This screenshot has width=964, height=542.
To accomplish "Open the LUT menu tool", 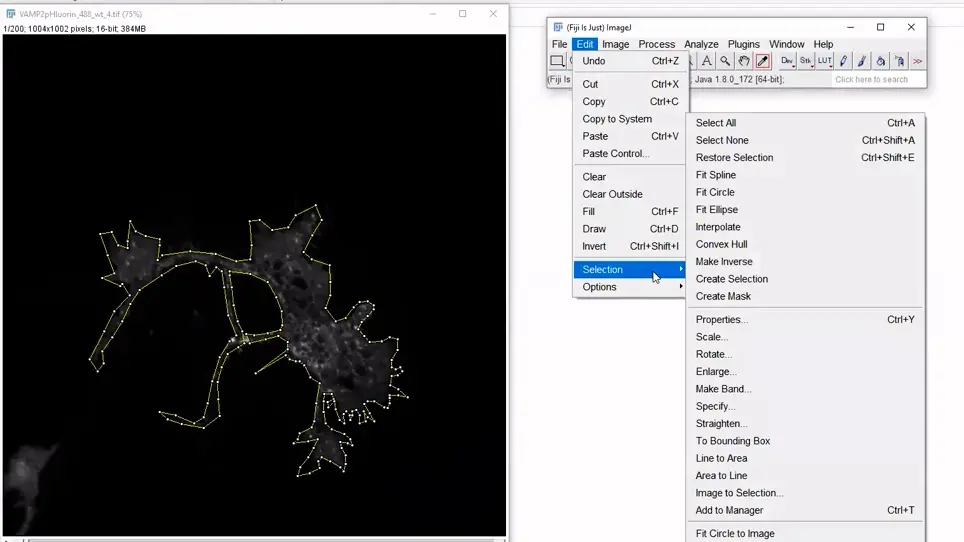I will 824,61.
